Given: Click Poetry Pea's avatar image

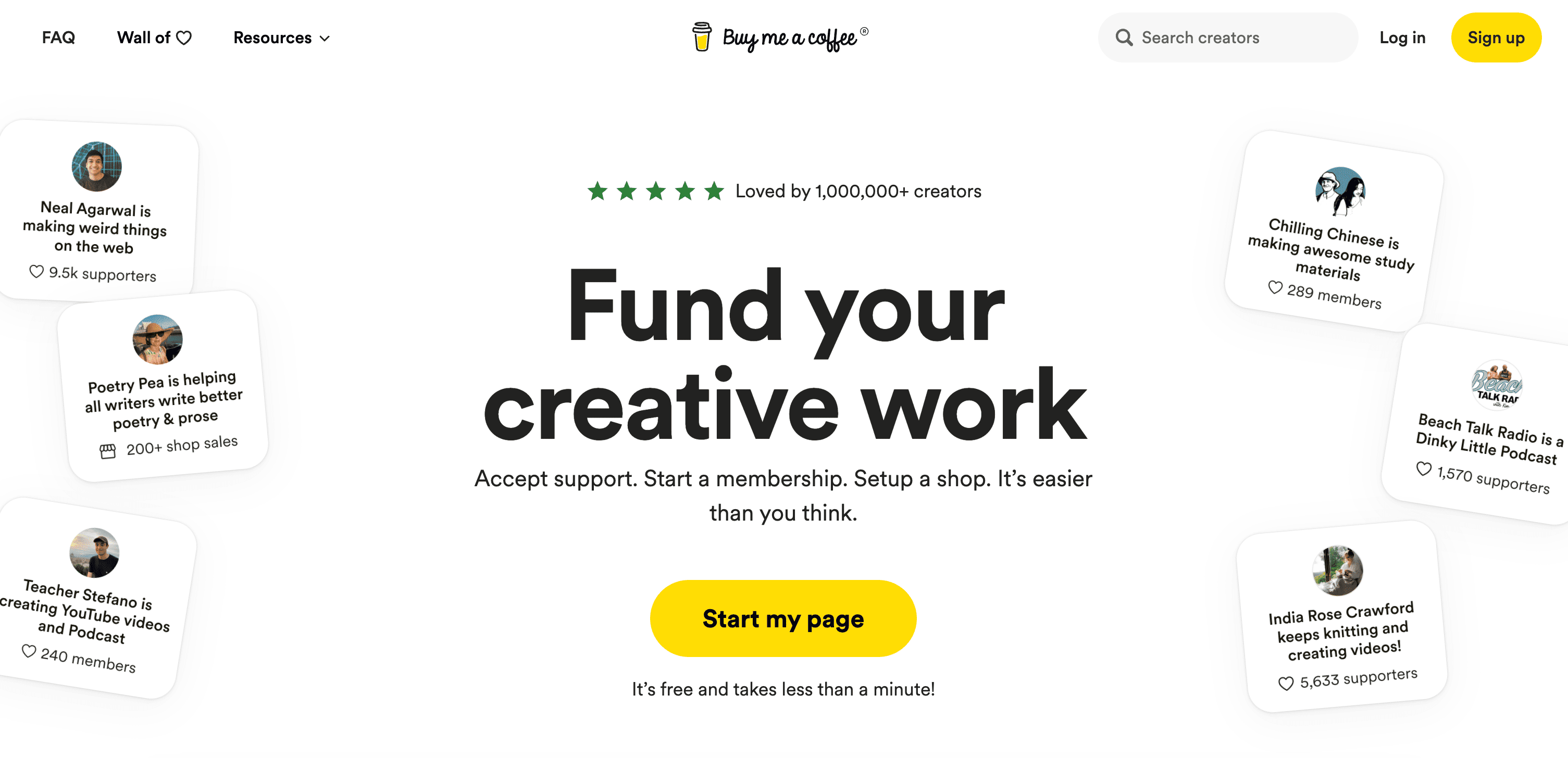Looking at the screenshot, I should coord(158,339).
